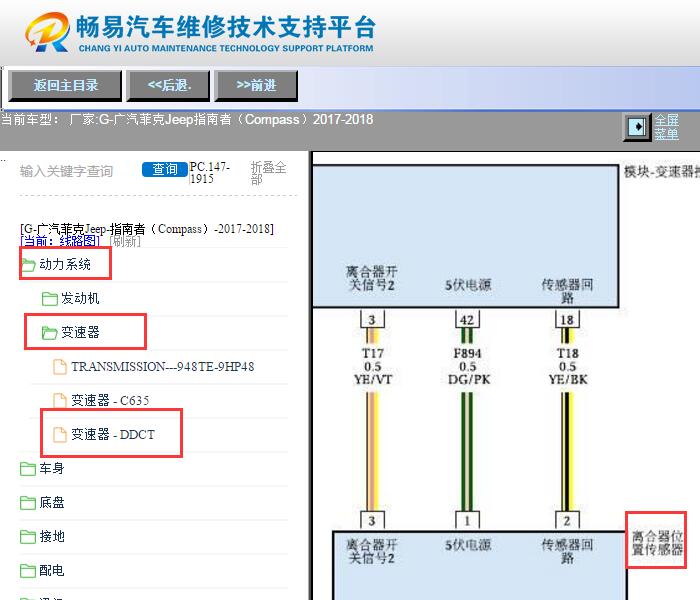Screen dimensions: 700x600
Task: Expand the 配电 folder icon
Action: click(x=28, y=571)
